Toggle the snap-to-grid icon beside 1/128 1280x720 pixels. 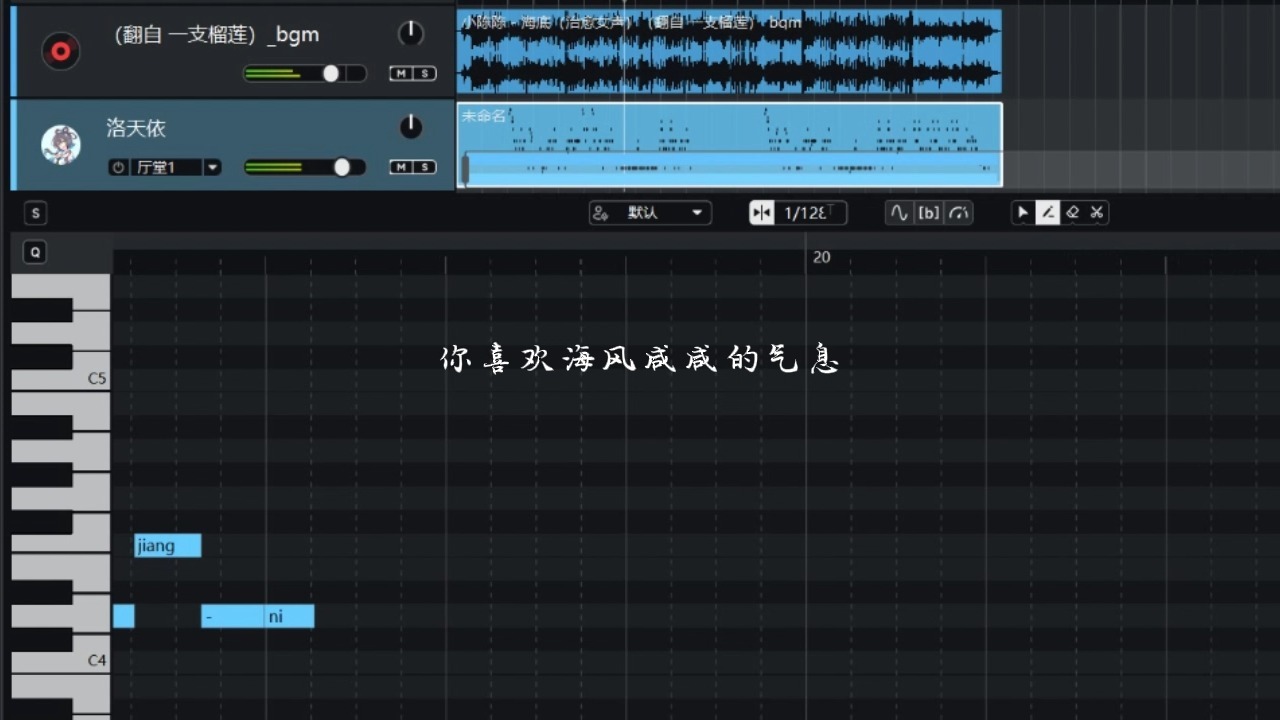click(x=762, y=212)
